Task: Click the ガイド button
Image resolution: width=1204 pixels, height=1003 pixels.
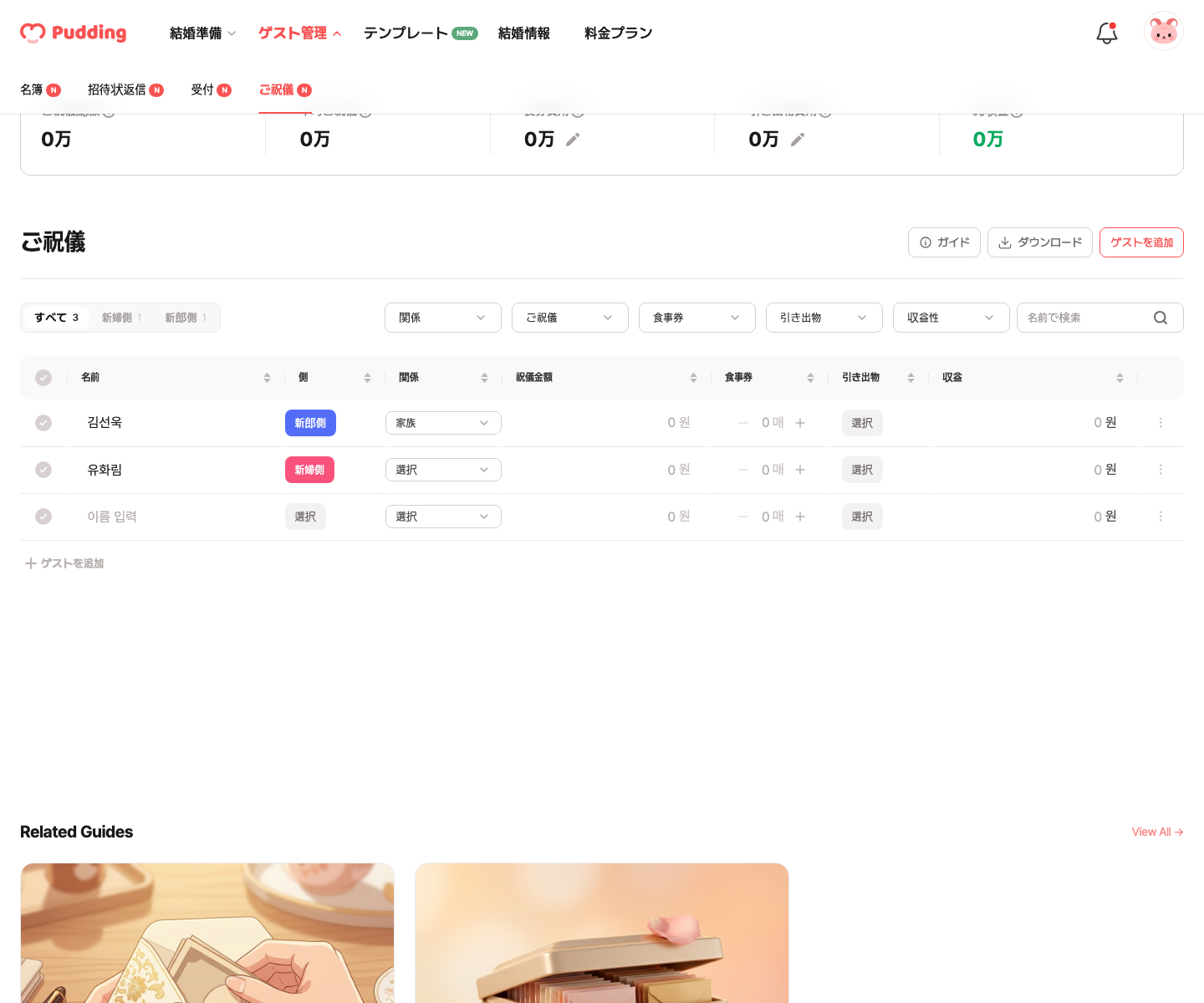Action: (944, 242)
